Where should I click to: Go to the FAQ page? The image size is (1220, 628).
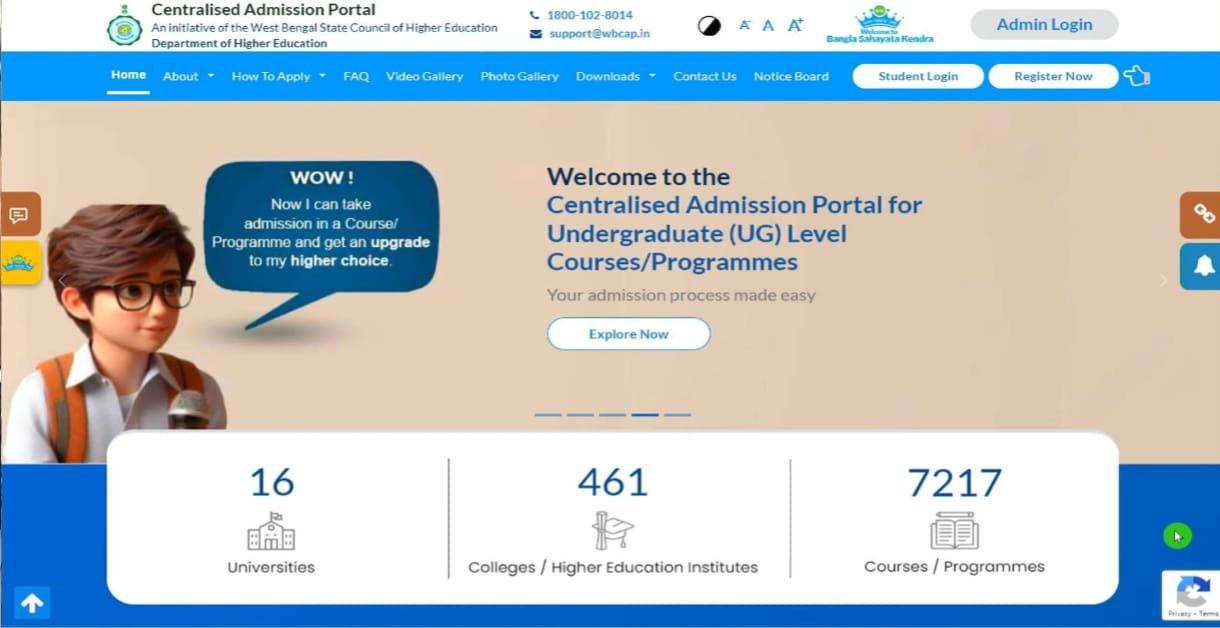[x=356, y=76]
